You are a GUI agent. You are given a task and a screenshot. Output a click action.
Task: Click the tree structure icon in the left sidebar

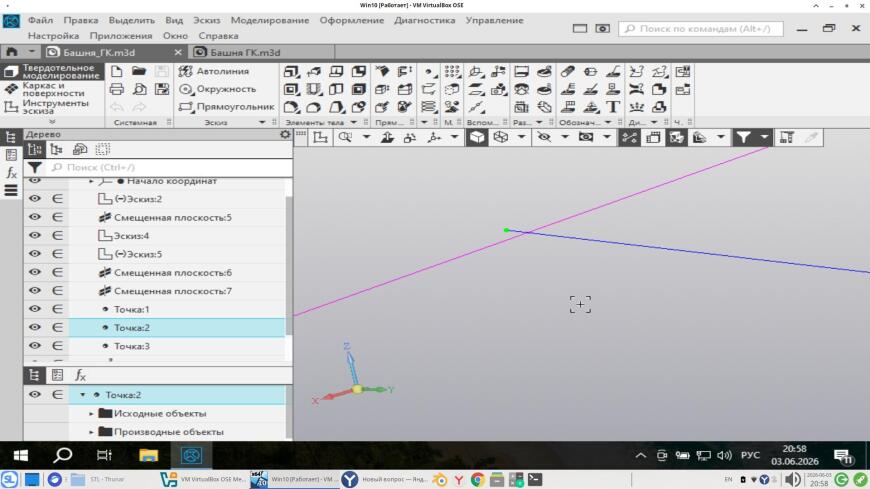pos(11,137)
